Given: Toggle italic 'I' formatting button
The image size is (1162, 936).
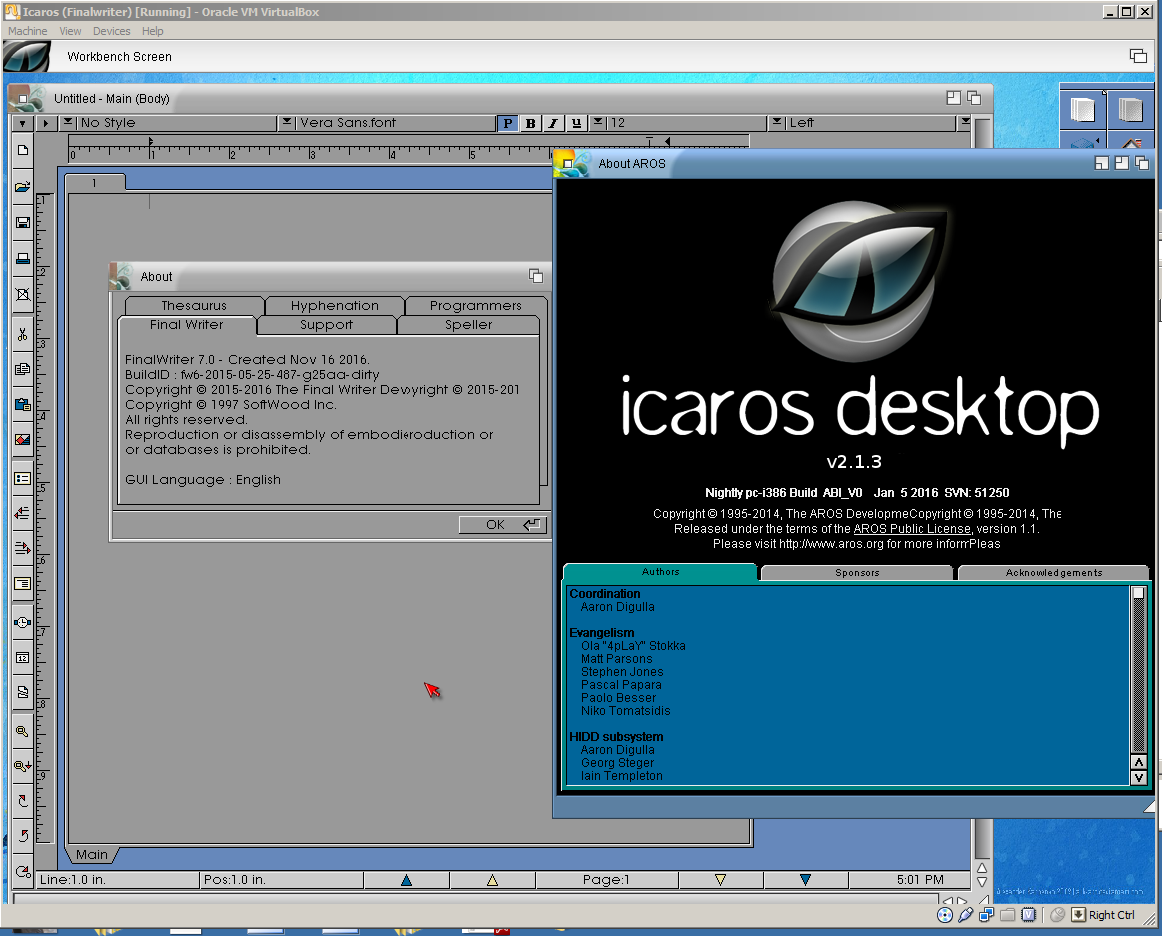Looking at the screenshot, I should [x=554, y=123].
